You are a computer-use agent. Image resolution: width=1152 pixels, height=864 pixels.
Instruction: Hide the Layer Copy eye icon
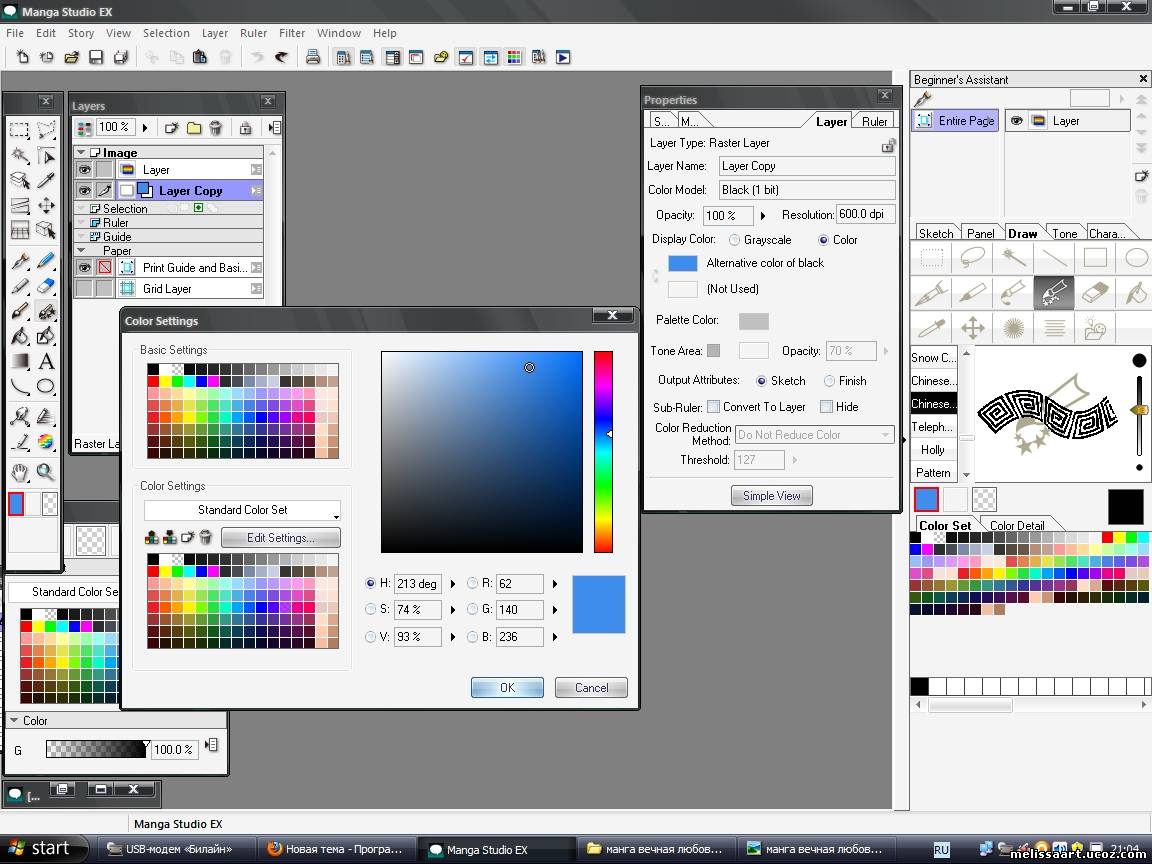(x=84, y=191)
